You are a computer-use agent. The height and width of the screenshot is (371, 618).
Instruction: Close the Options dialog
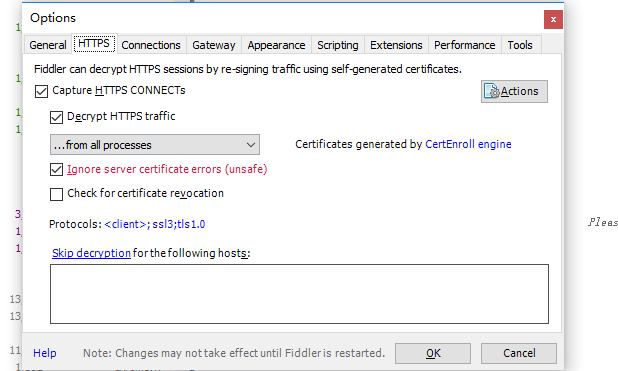[553, 19]
